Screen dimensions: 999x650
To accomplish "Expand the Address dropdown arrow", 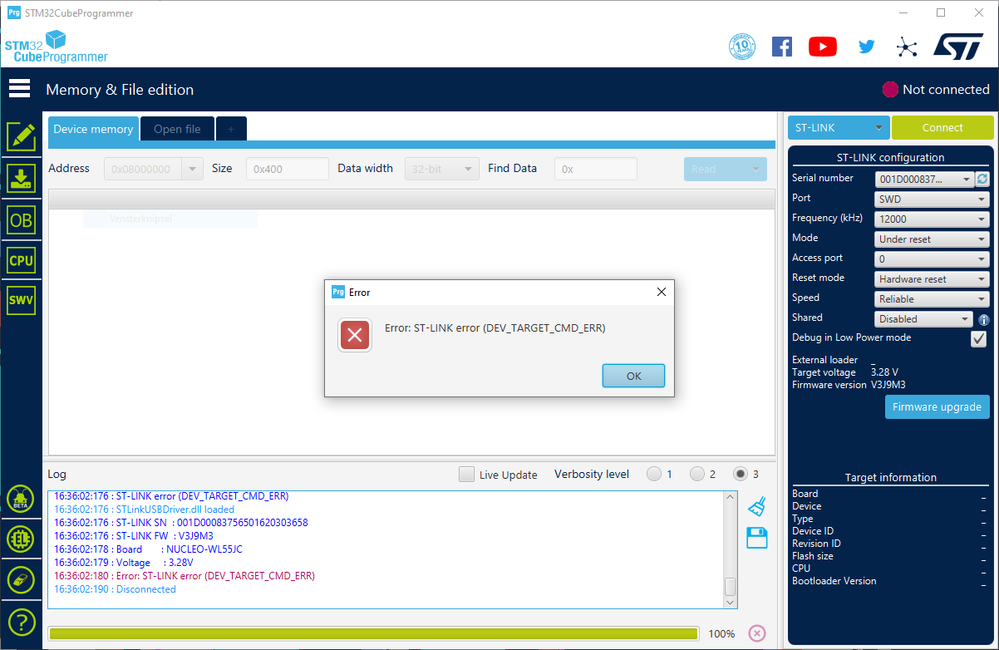I will (x=192, y=169).
